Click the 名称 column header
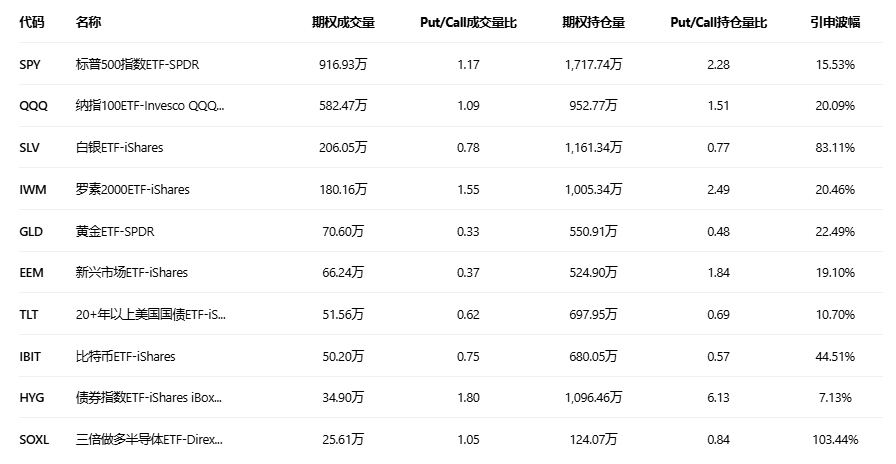Screen dimensions: 896x464 [88, 23]
